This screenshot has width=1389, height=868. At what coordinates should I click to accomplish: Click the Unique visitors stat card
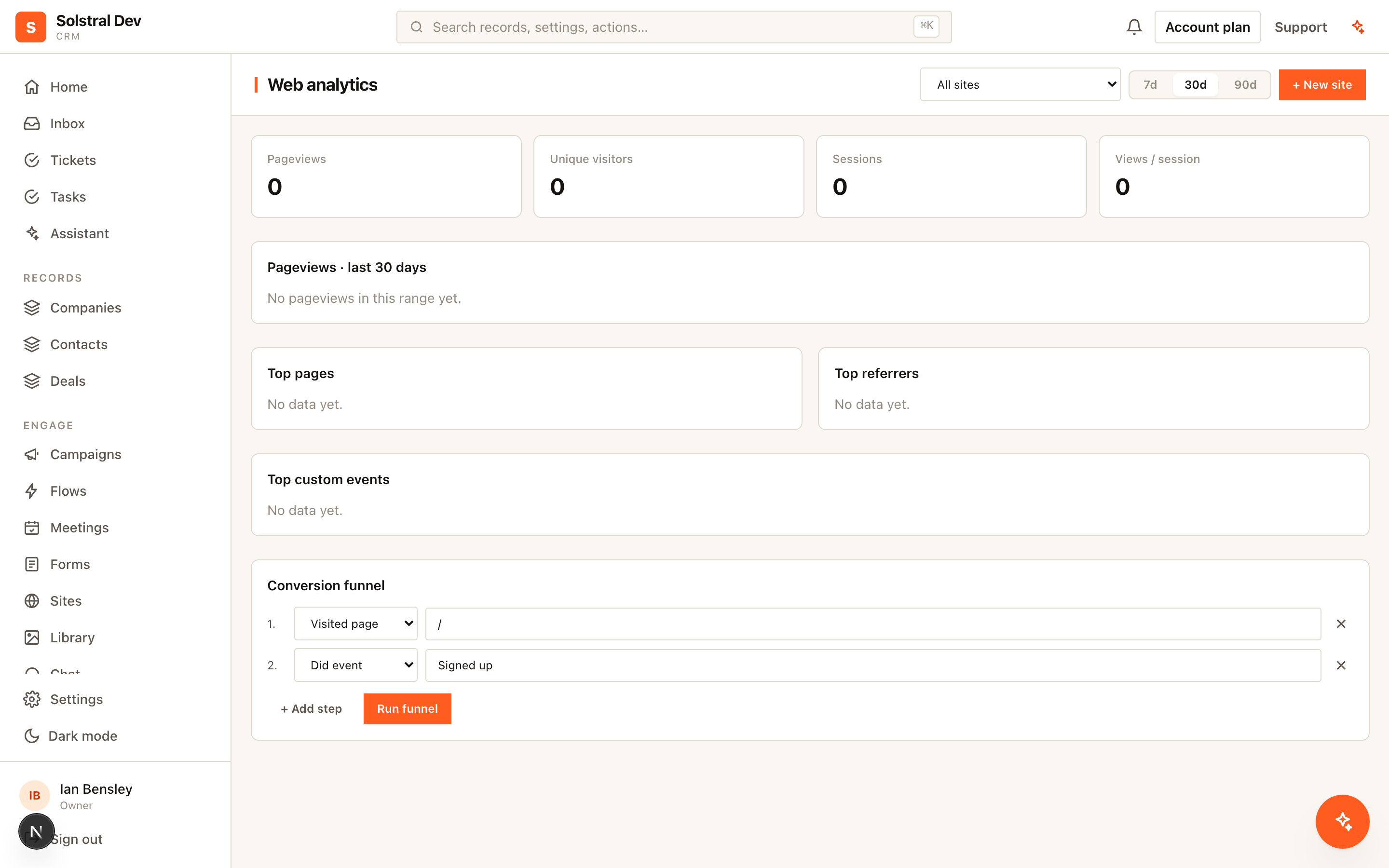pos(668,176)
